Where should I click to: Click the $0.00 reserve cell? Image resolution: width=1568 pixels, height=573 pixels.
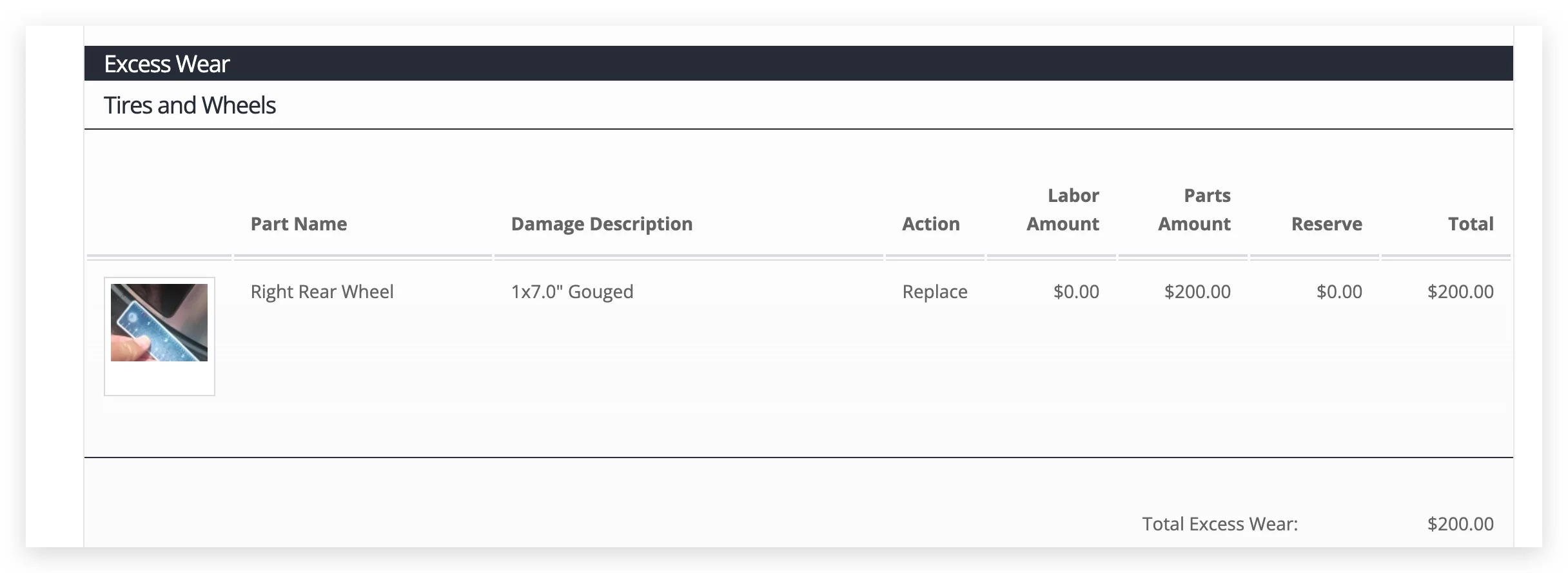(x=1338, y=292)
